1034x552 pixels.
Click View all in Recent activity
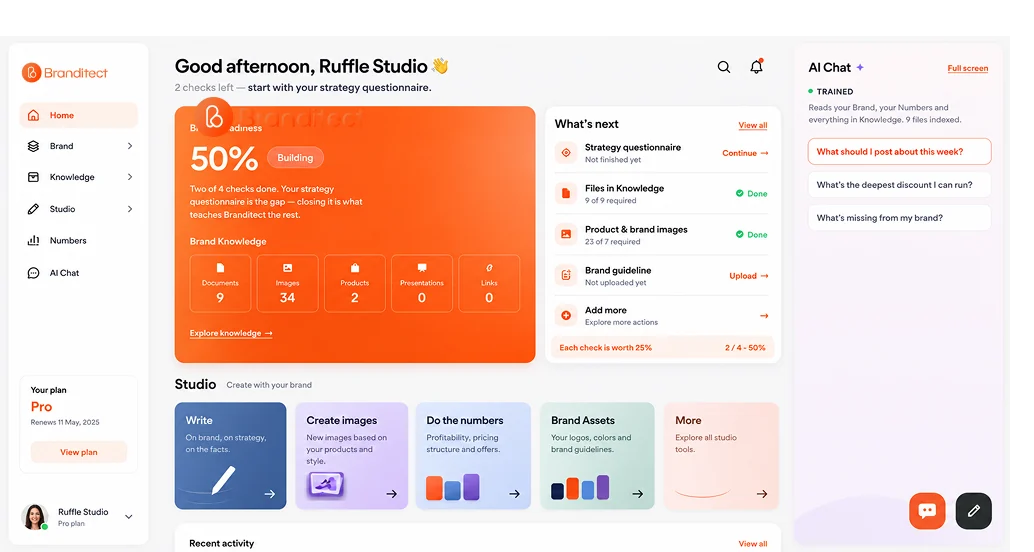pyautogui.click(x=752, y=544)
